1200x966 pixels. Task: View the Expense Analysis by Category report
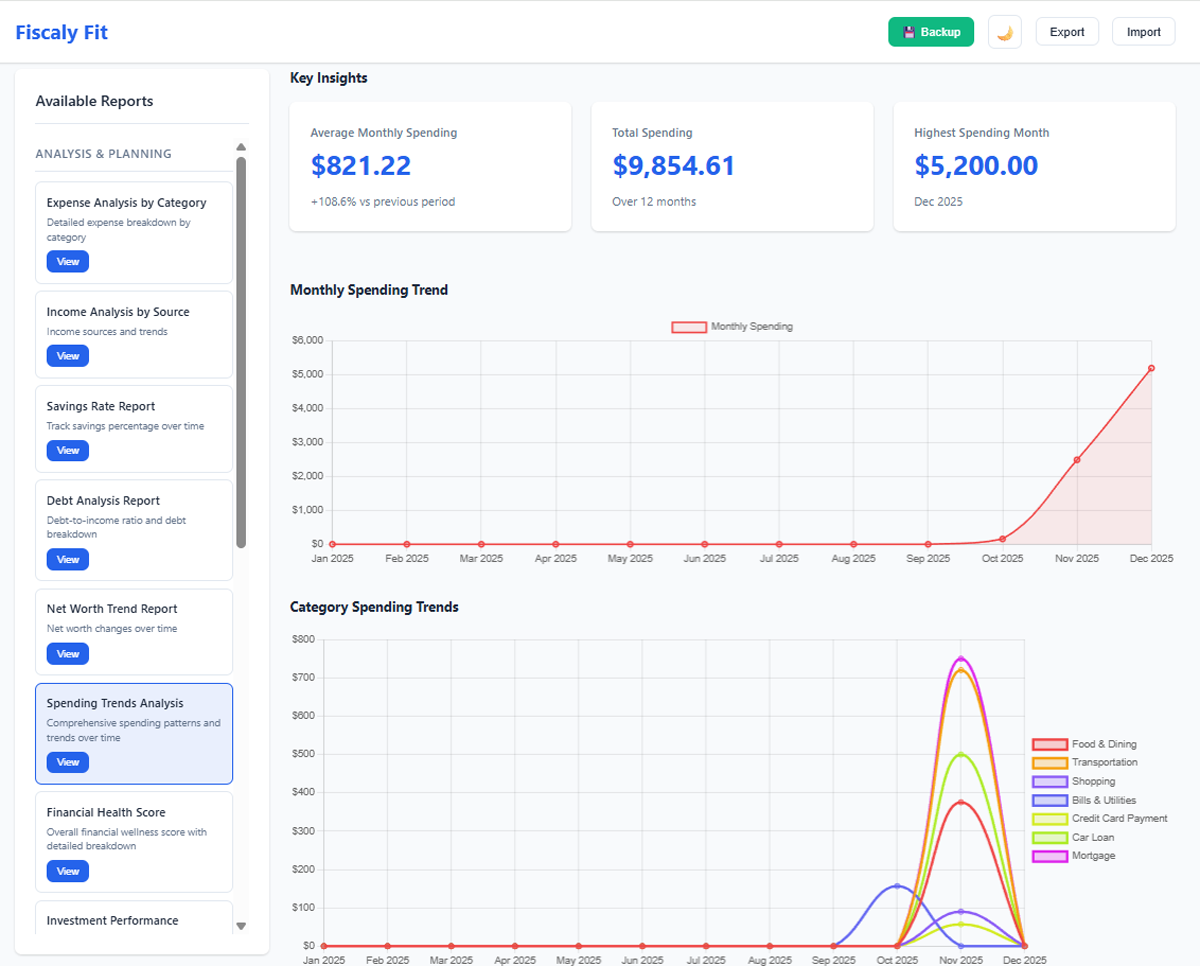pyautogui.click(x=67, y=261)
